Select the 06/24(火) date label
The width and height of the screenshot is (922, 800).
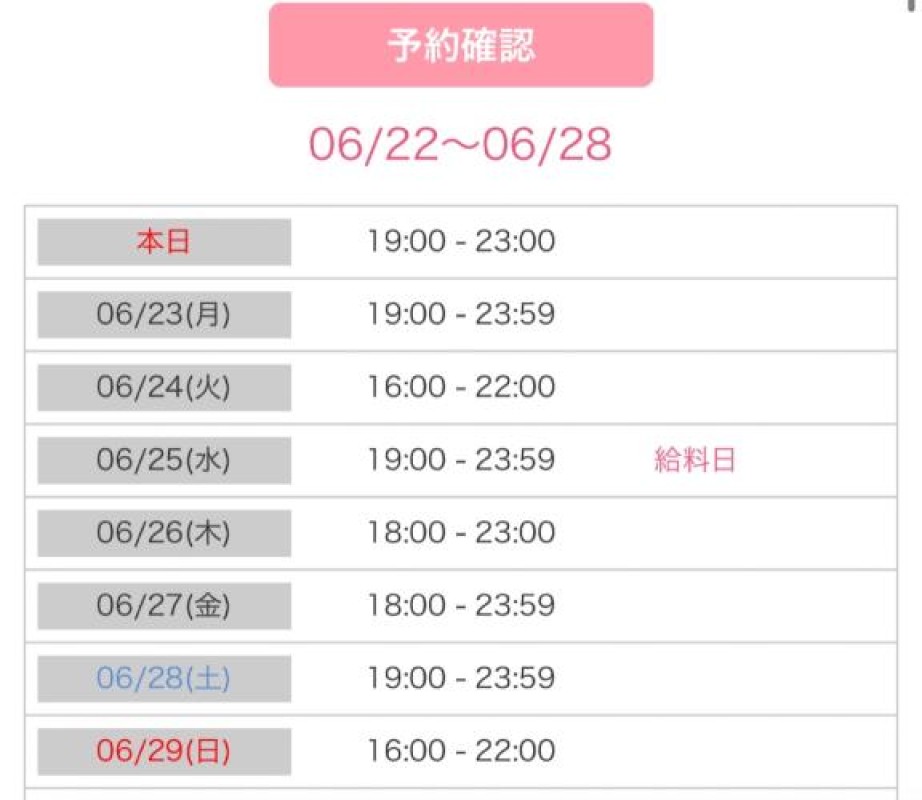click(x=164, y=387)
